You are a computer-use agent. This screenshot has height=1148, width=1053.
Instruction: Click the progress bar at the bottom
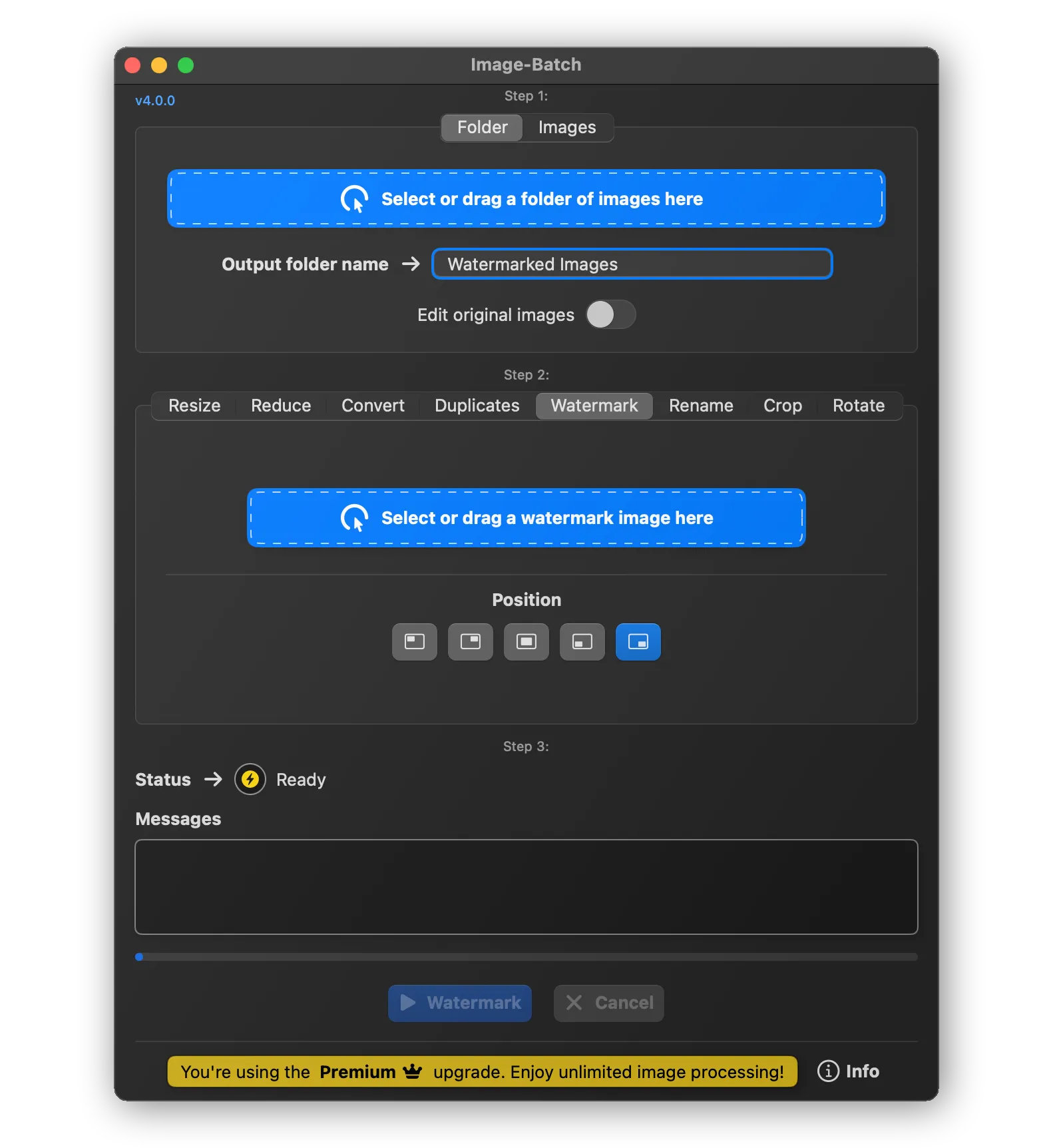point(526,957)
